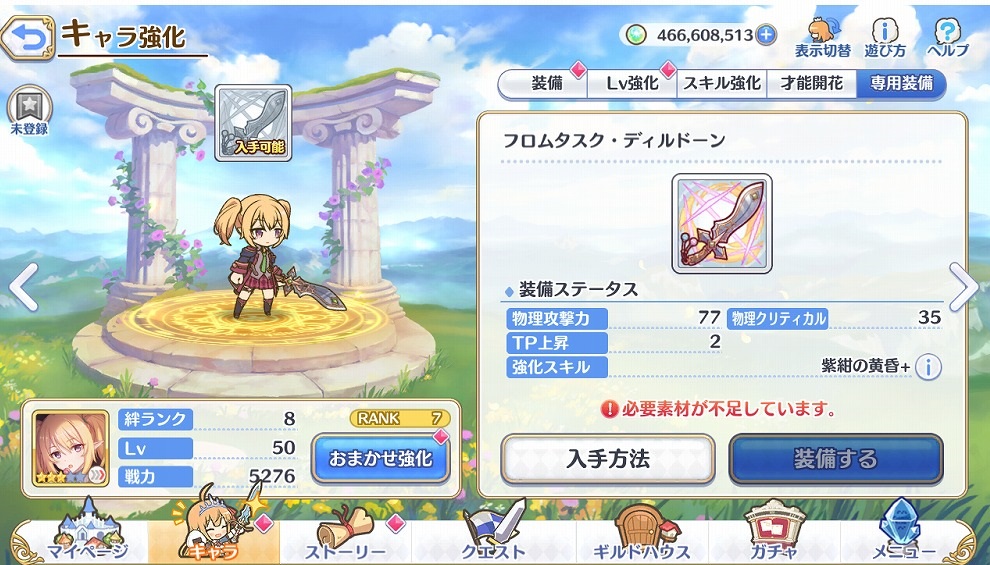Click the おまかせ強化 button
Viewport: 990px width, 565px height.
pyautogui.click(x=381, y=458)
